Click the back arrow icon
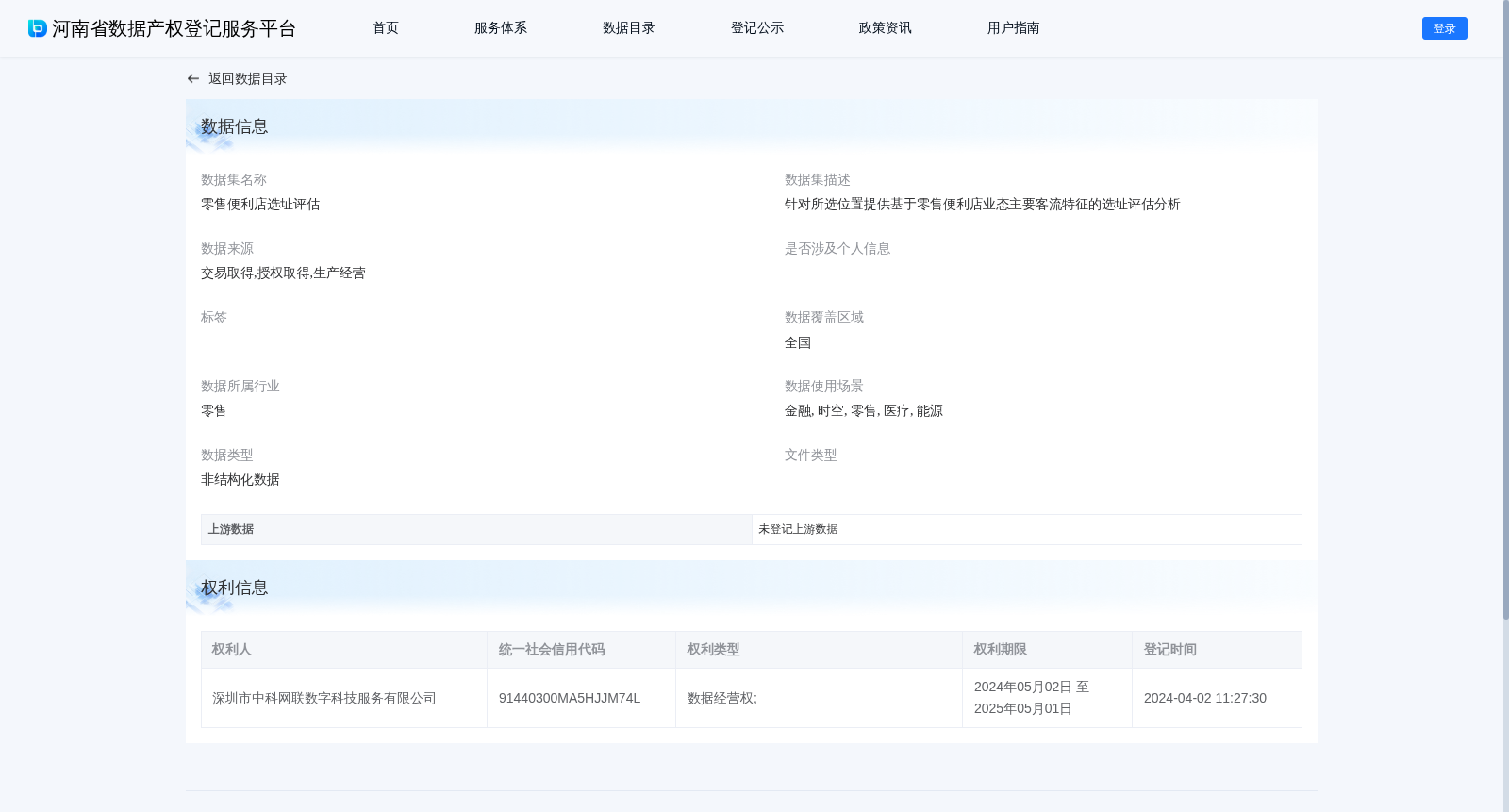The width and height of the screenshot is (1509, 812). pyautogui.click(x=193, y=79)
